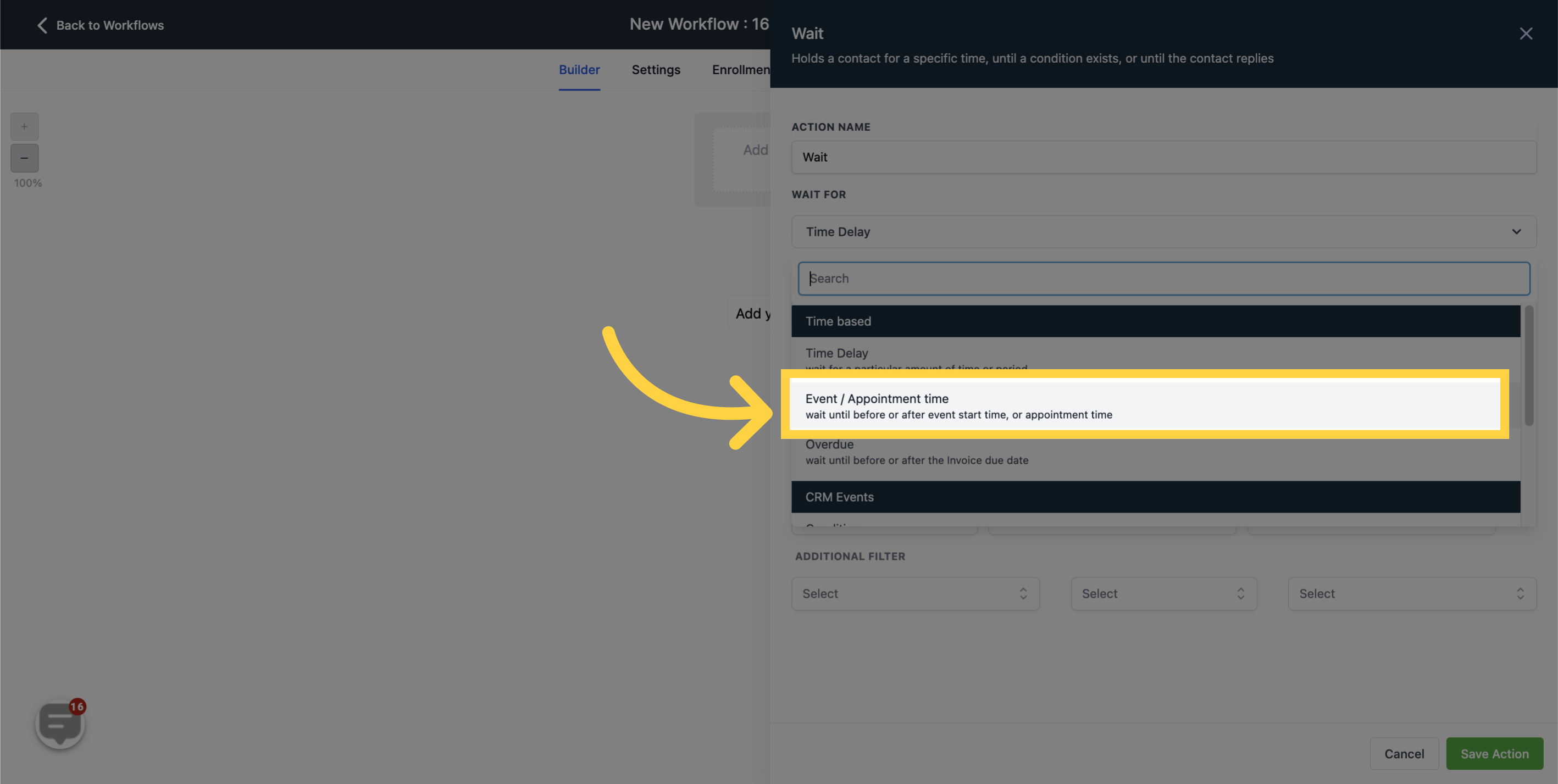Click the New Workflow title
The width and height of the screenshot is (1558, 784).
coord(698,24)
